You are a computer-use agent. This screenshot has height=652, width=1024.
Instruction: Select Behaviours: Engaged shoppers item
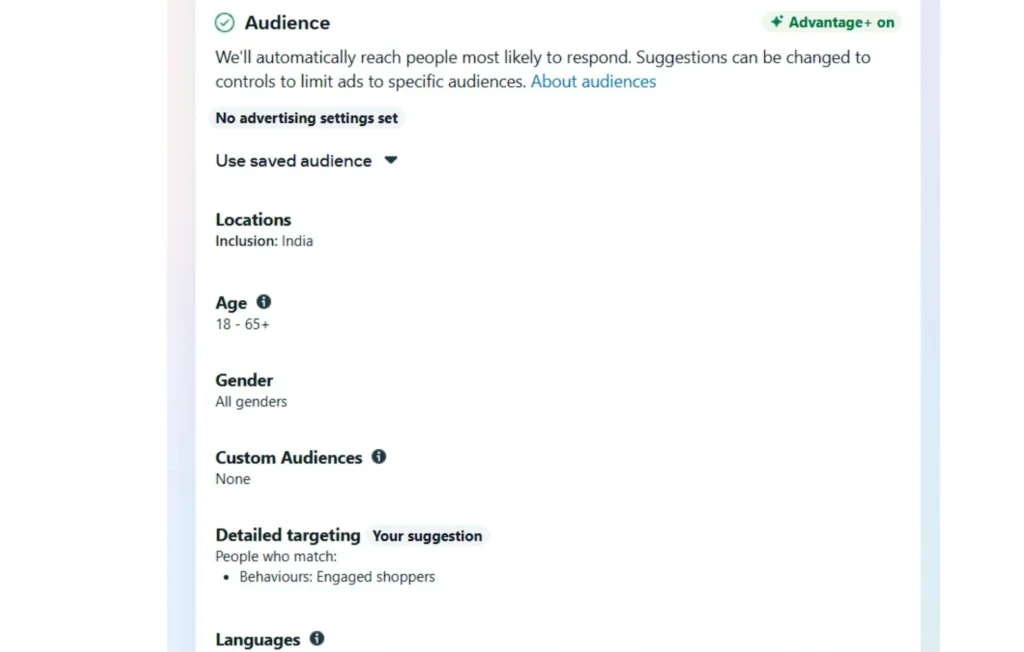pyautogui.click(x=337, y=577)
